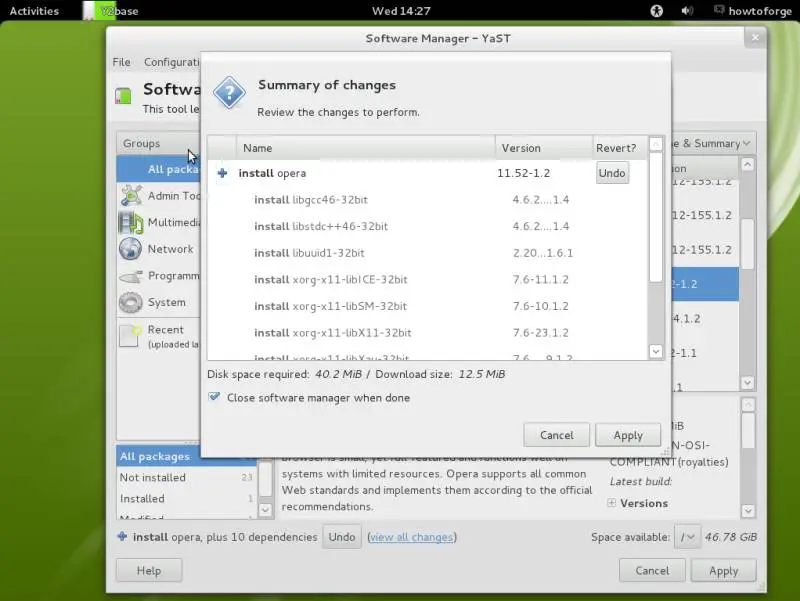Sort by Name column header
The width and height of the screenshot is (800, 601).
[365, 148]
